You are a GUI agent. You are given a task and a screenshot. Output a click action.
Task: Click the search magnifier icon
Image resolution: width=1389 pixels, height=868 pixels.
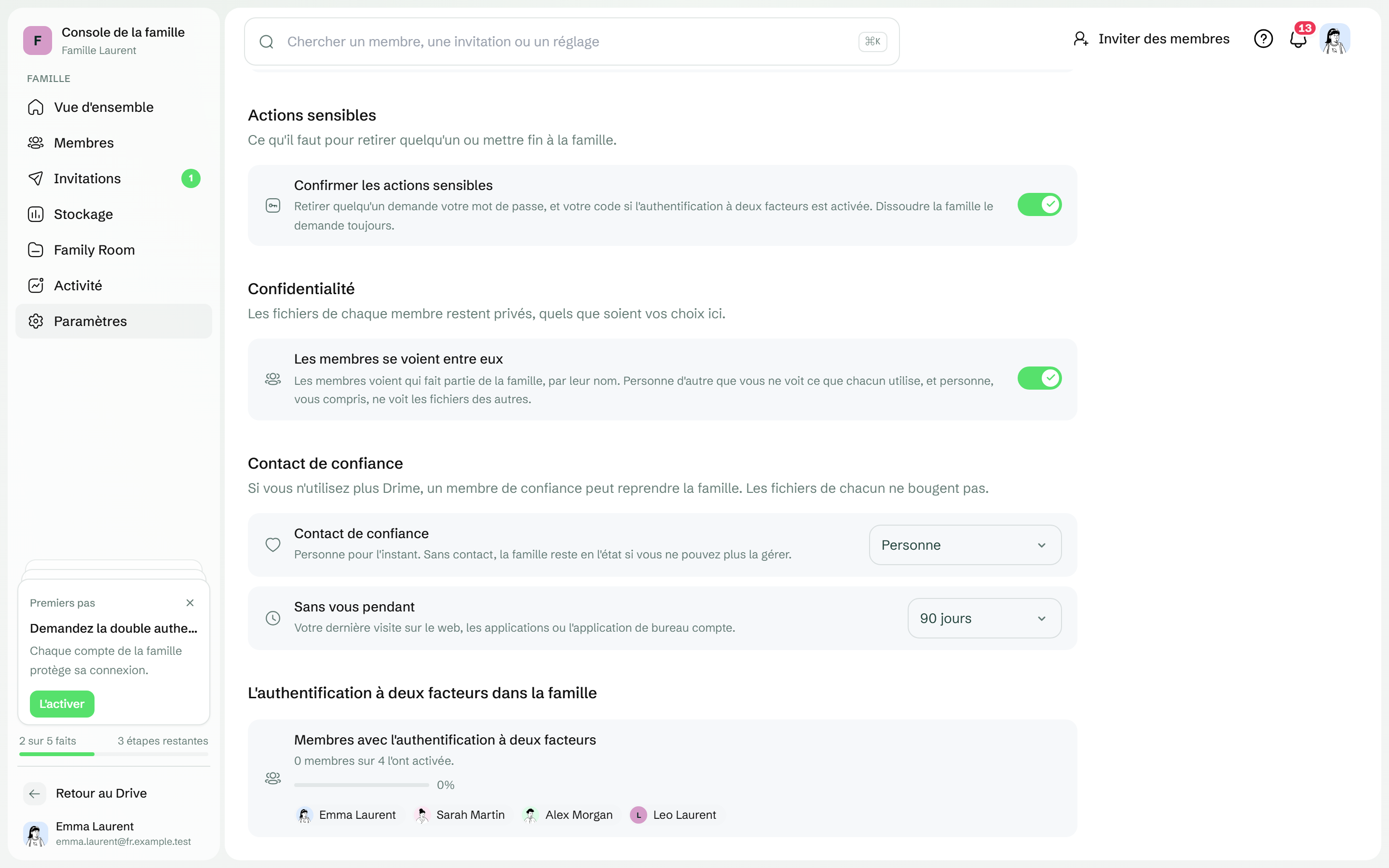266,41
